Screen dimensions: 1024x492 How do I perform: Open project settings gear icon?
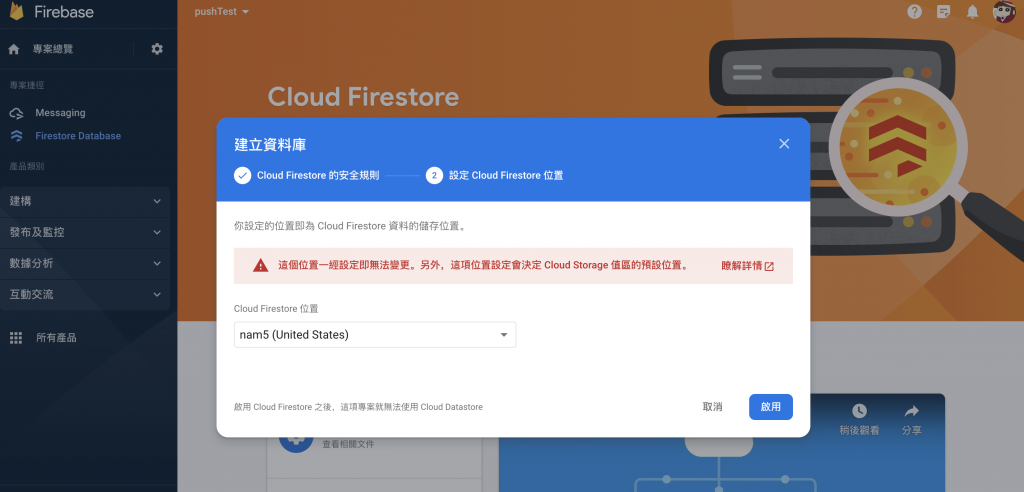(x=157, y=49)
